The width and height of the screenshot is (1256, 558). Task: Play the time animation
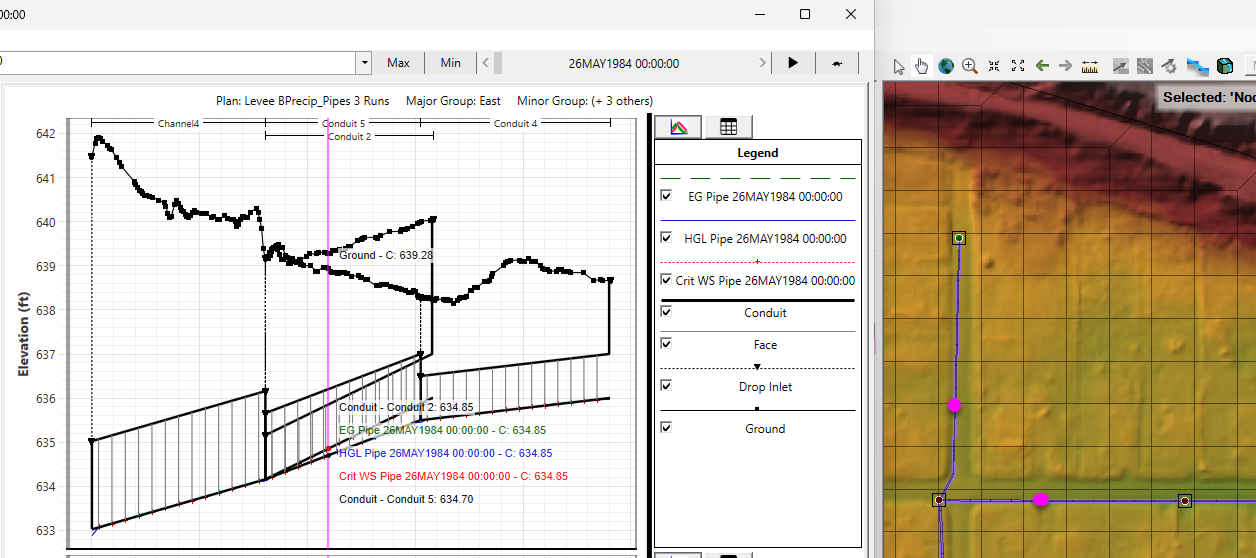coord(793,63)
